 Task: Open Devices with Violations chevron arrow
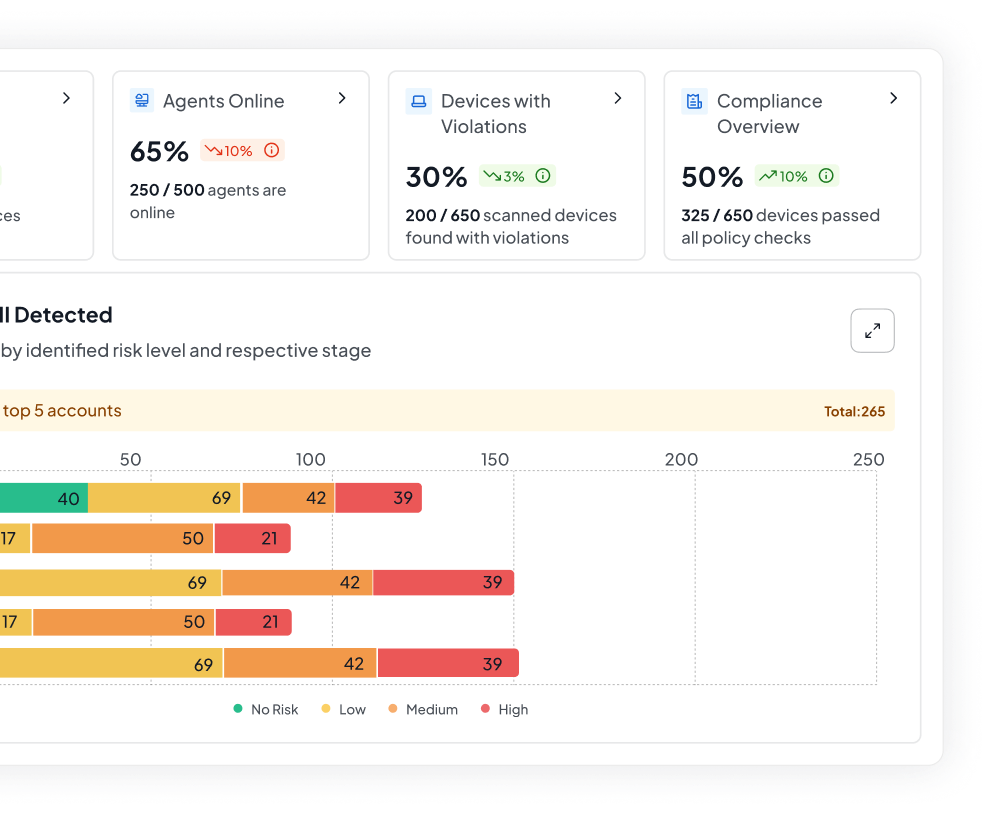point(618,98)
